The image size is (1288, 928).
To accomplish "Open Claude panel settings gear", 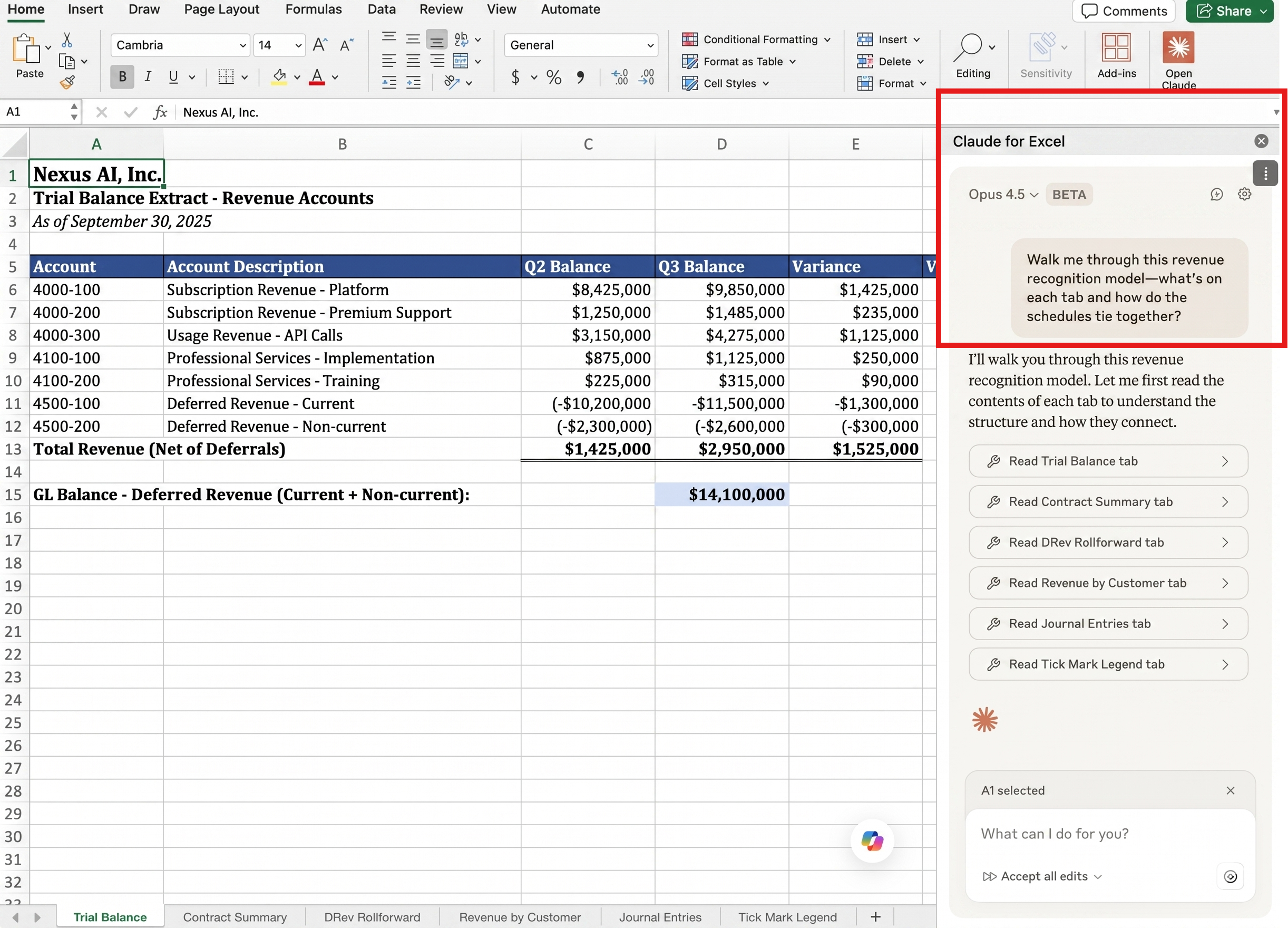I will [x=1244, y=194].
